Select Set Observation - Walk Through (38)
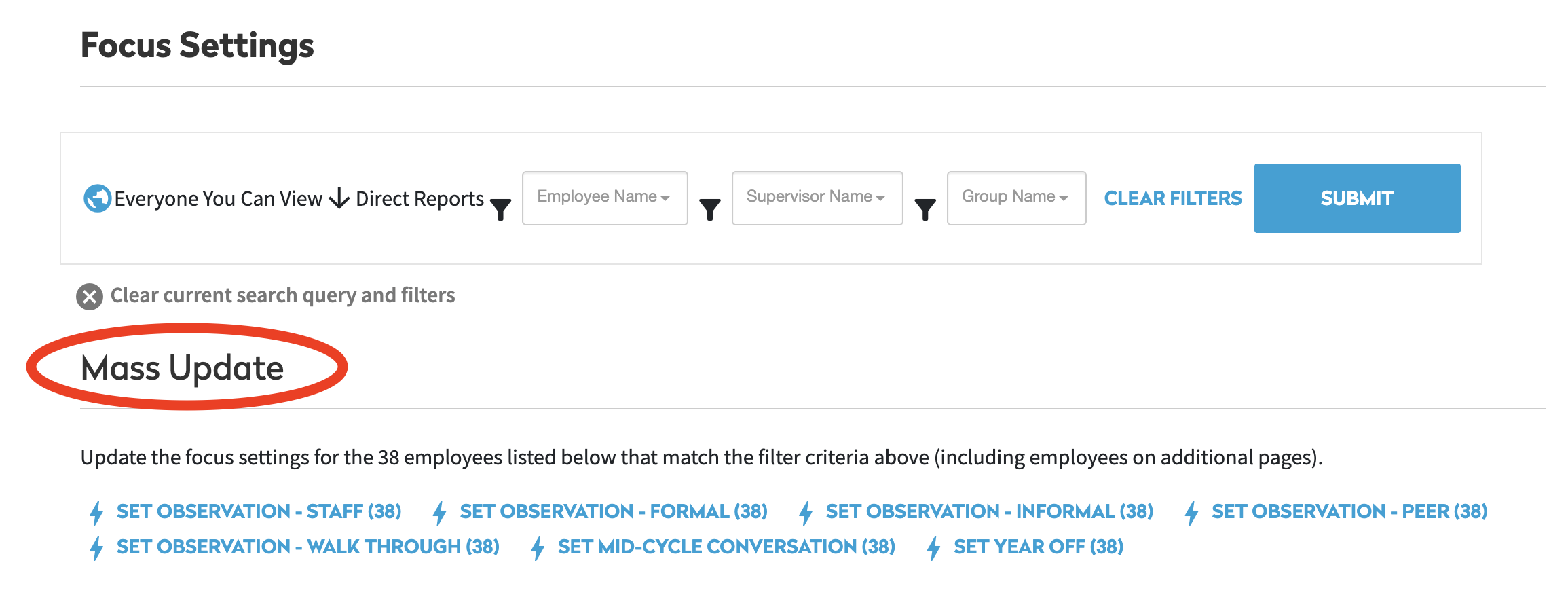This screenshot has width=1568, height=603. (307, 547)
